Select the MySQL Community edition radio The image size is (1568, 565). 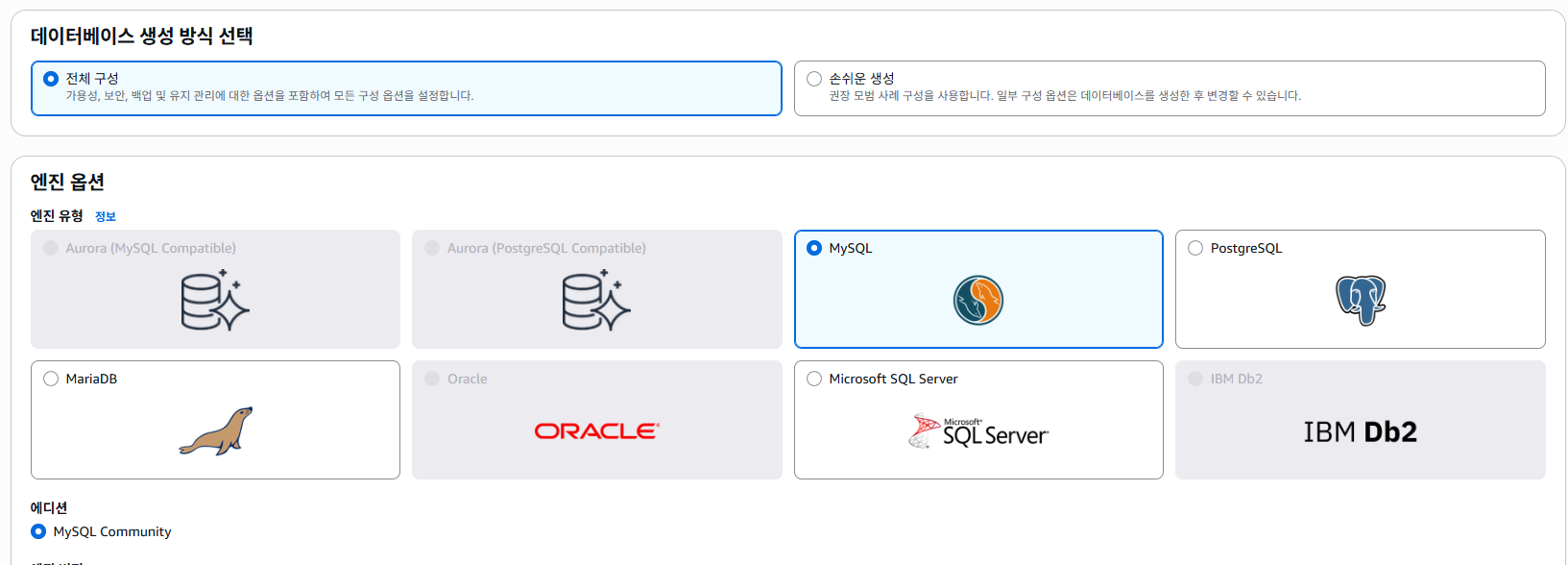point(38,531)
